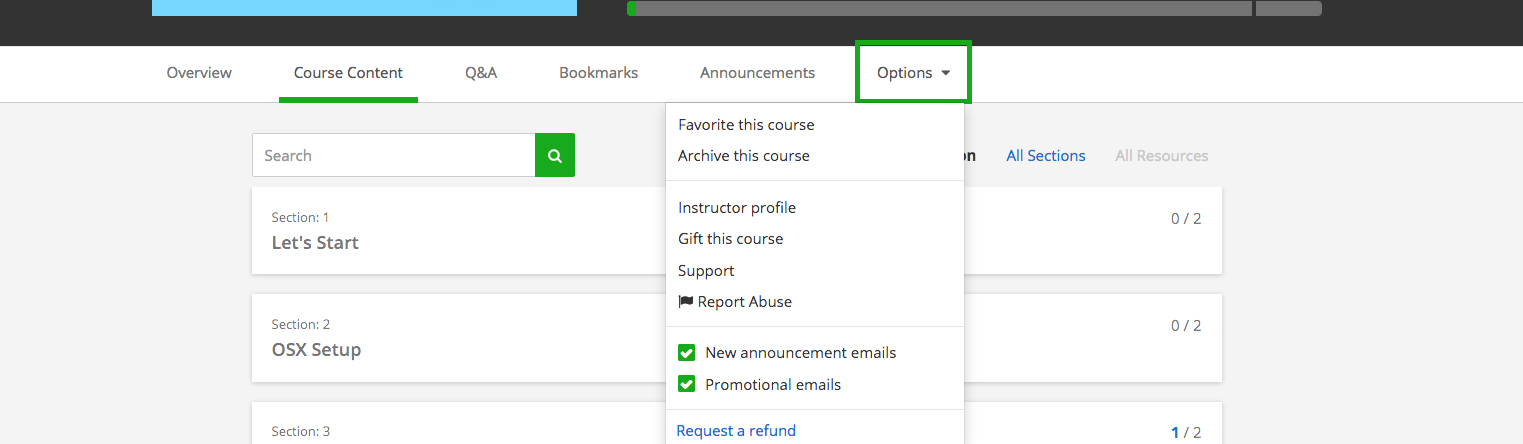The width and height of the screenshot is (1523, 444).
Task: Click the course progress bar
Action: tap(974, 8)
